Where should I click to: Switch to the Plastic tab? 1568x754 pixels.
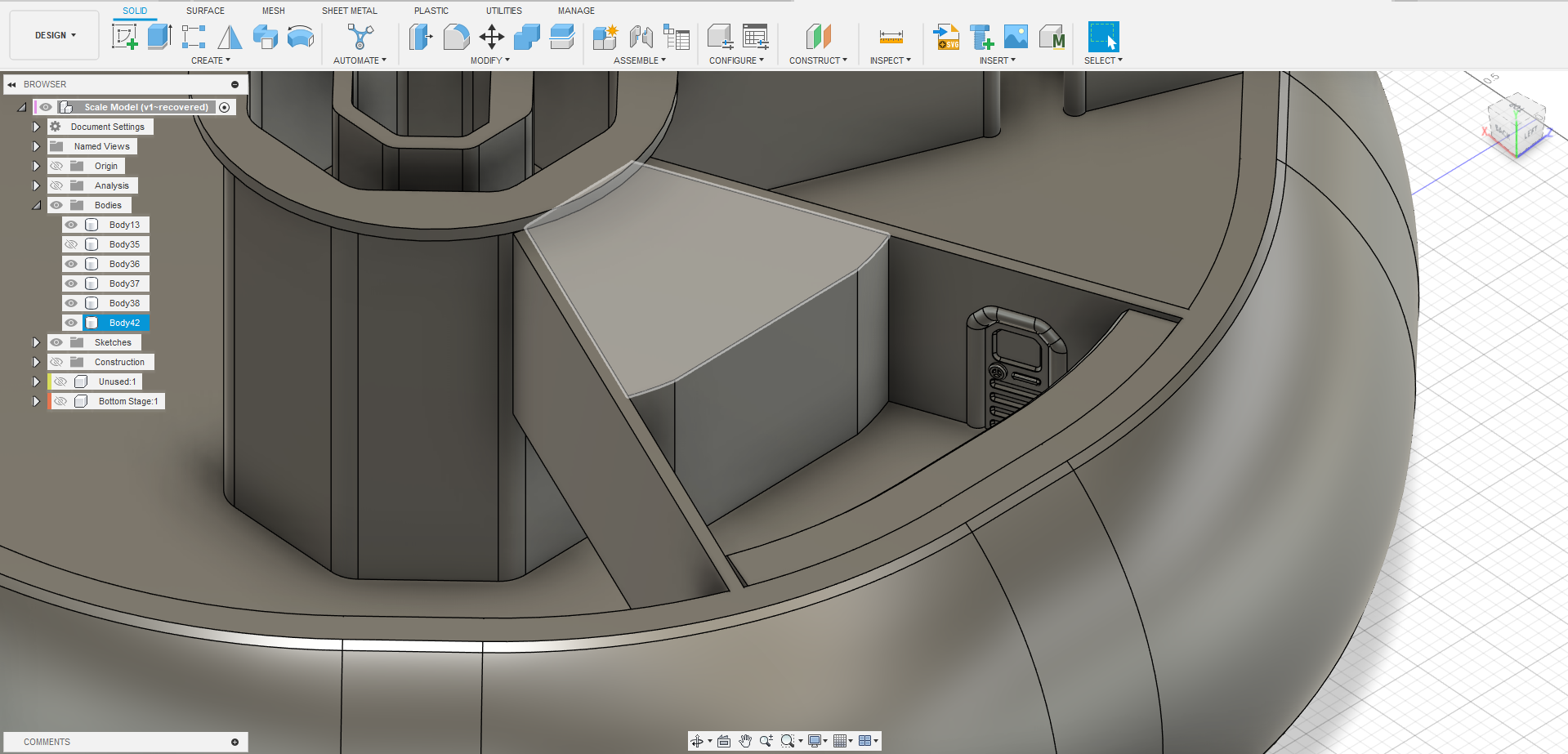tap(431, 11)
